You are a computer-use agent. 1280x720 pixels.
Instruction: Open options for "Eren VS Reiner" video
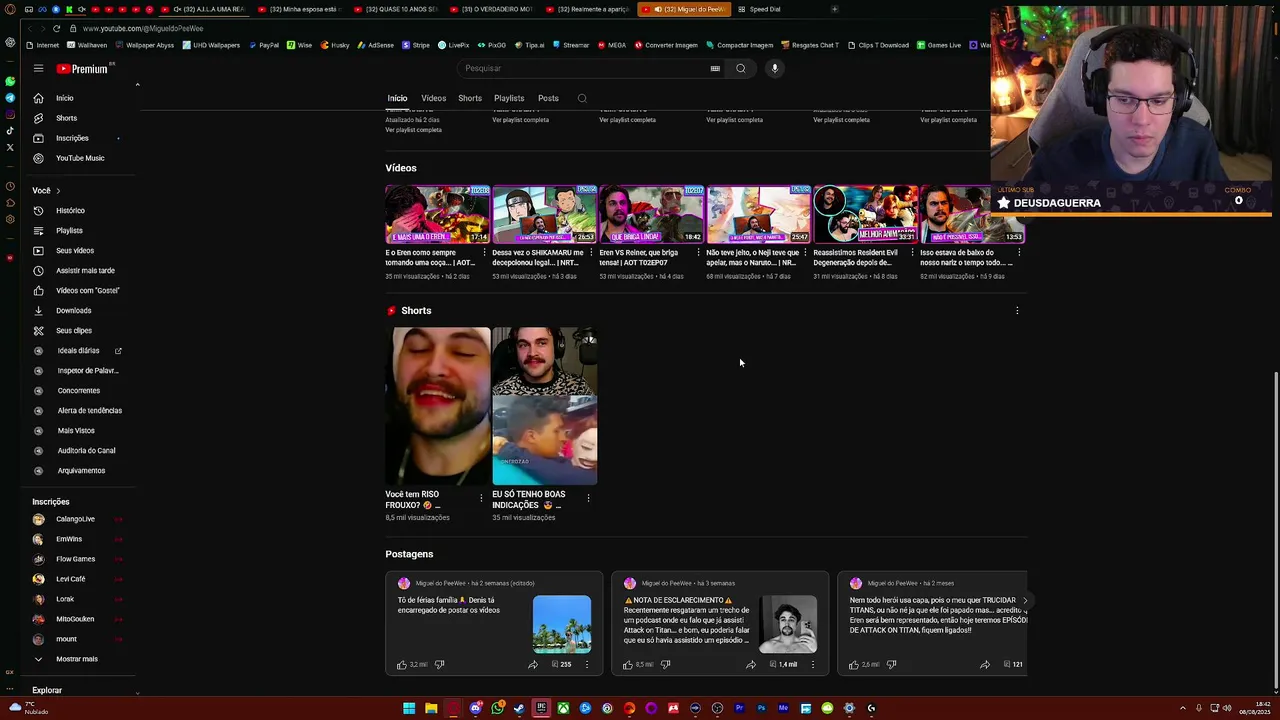point(698,253)
